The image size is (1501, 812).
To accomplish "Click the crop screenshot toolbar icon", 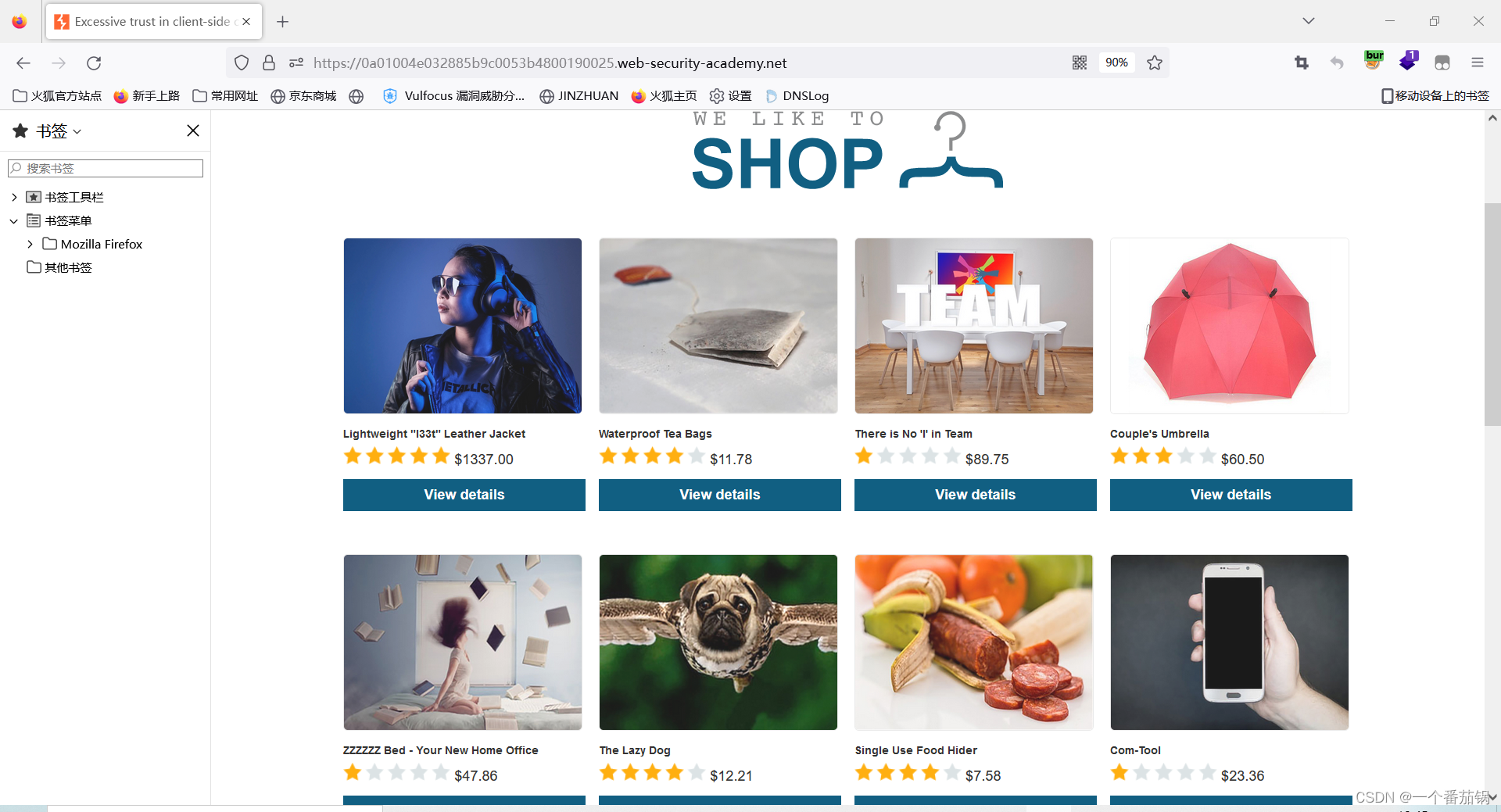I will pyautogui.click(x=1302, y=63).
